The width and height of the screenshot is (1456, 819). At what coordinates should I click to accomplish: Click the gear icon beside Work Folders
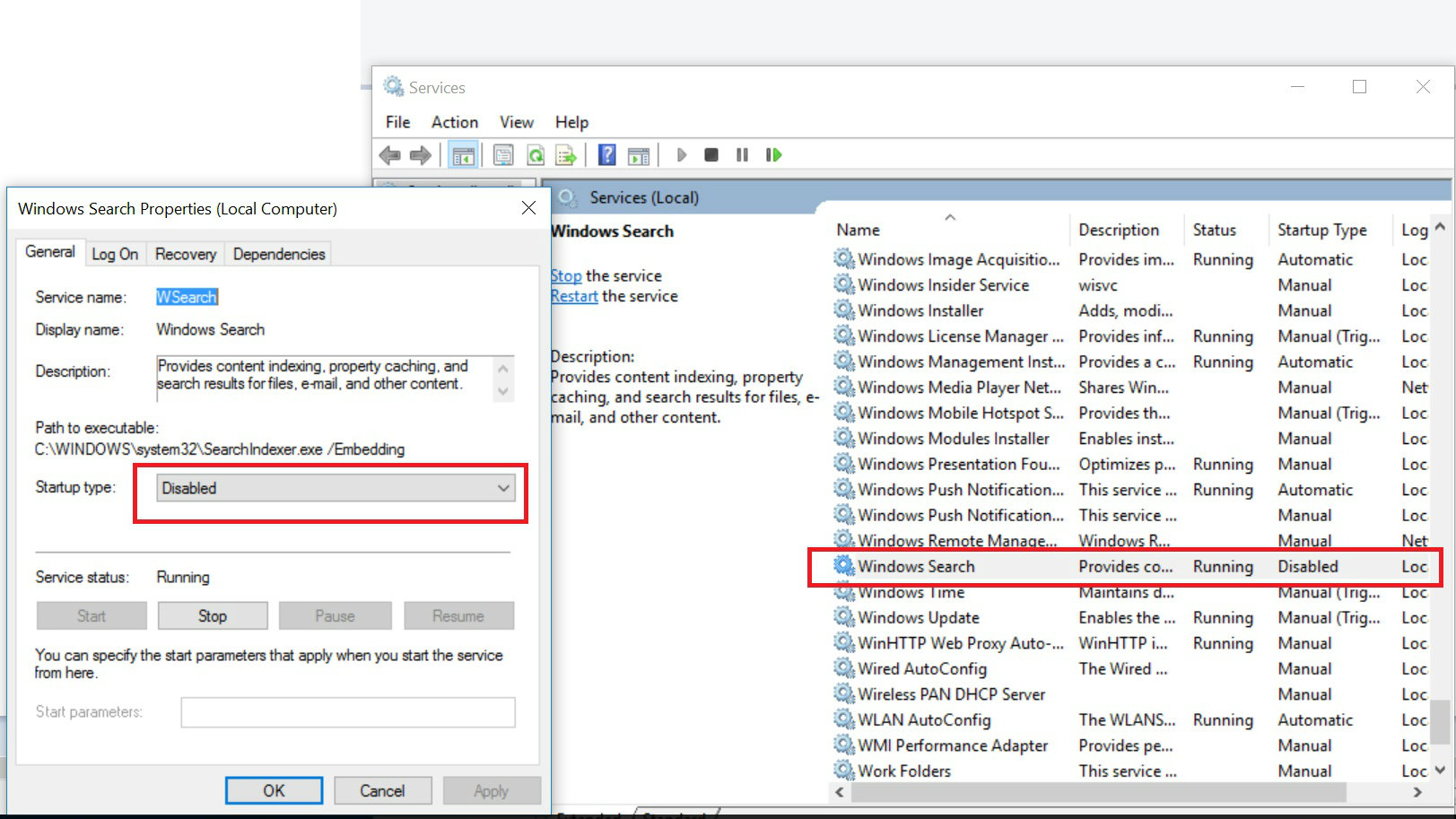(x=843, y=770)
